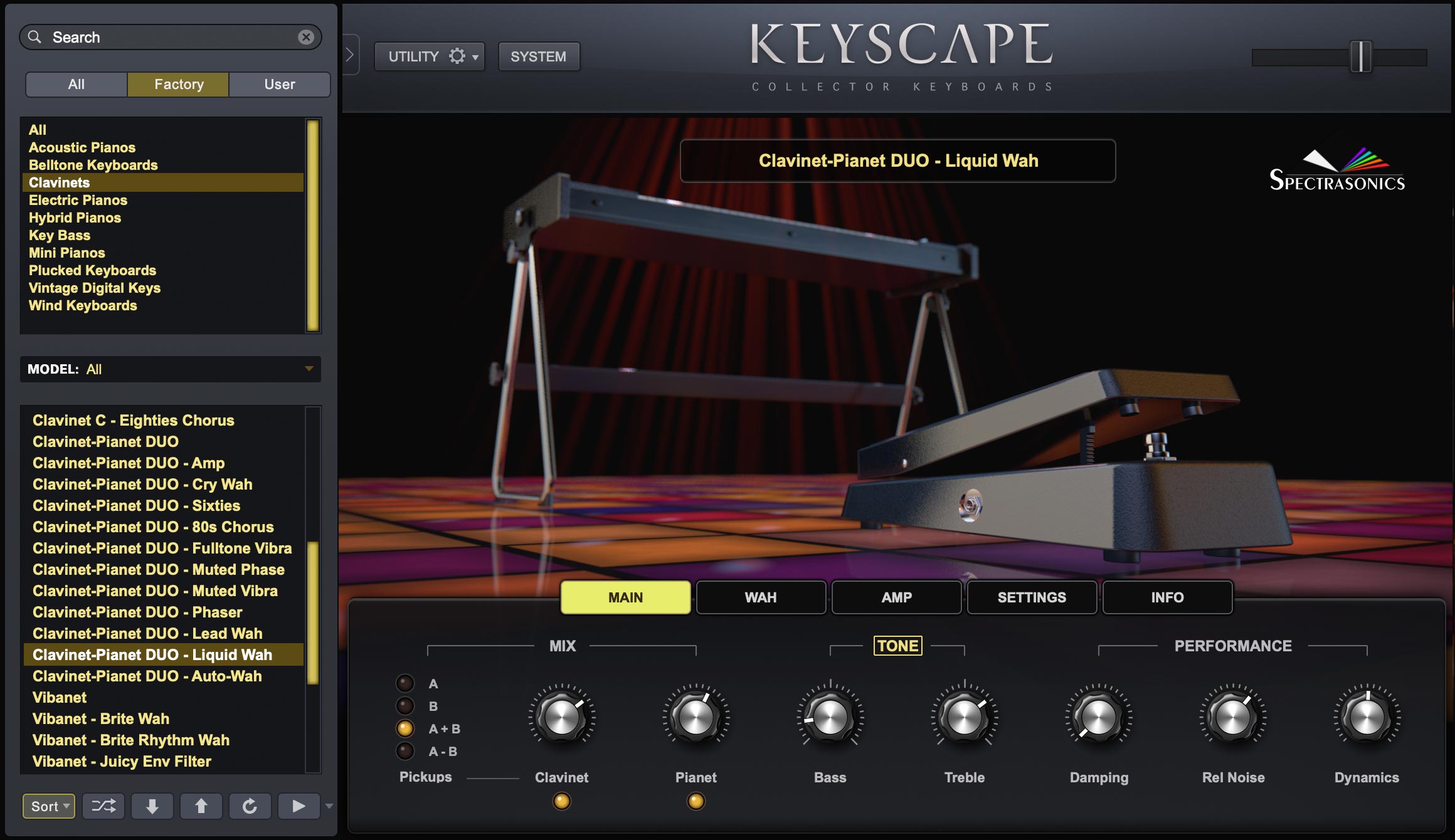This screenshot has width=1455, height=840.
Task: Click the magnifying glass search icon
Action: tap(35, 37)
